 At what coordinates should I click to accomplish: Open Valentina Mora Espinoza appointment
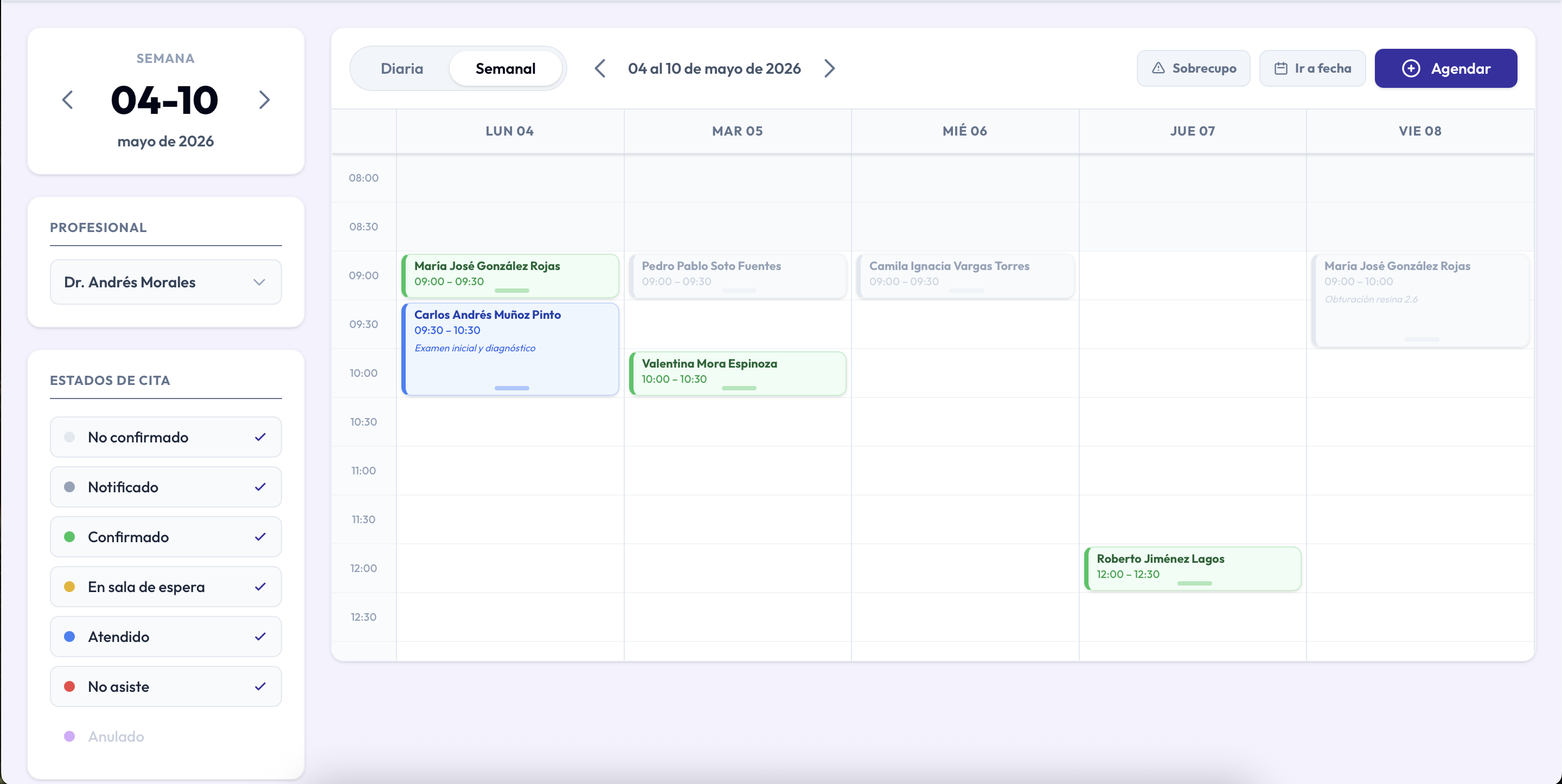point(738,374)
